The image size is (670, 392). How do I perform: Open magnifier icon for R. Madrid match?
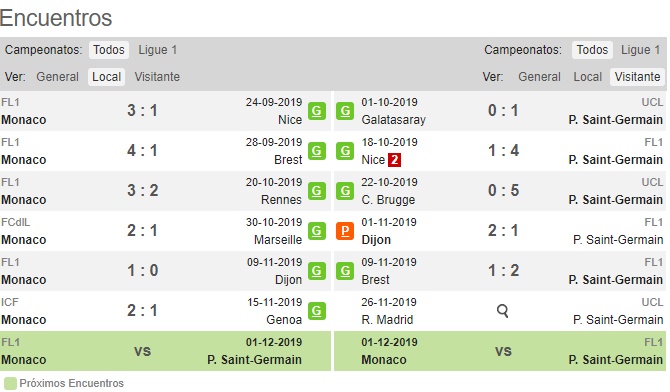tap(503, 311)
